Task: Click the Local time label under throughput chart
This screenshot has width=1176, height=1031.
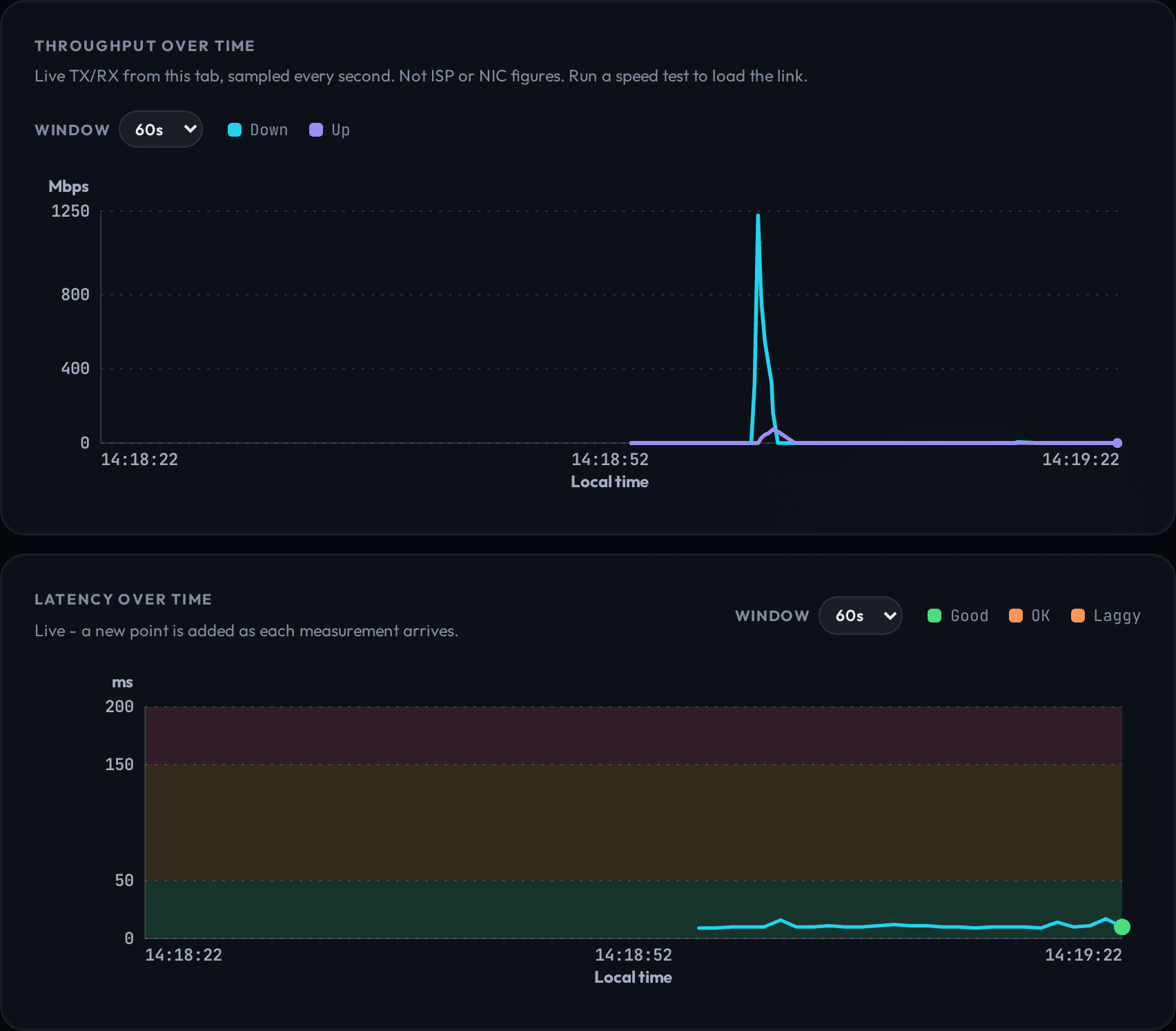Action: [609, 482]
